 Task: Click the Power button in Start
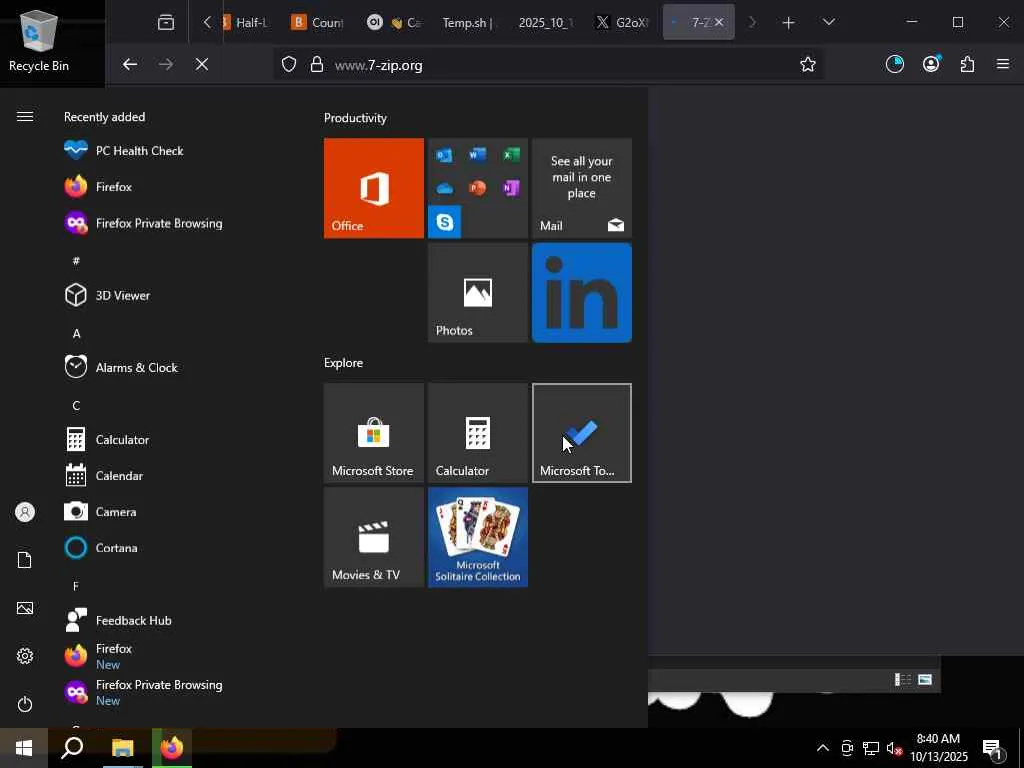(25, 704)
